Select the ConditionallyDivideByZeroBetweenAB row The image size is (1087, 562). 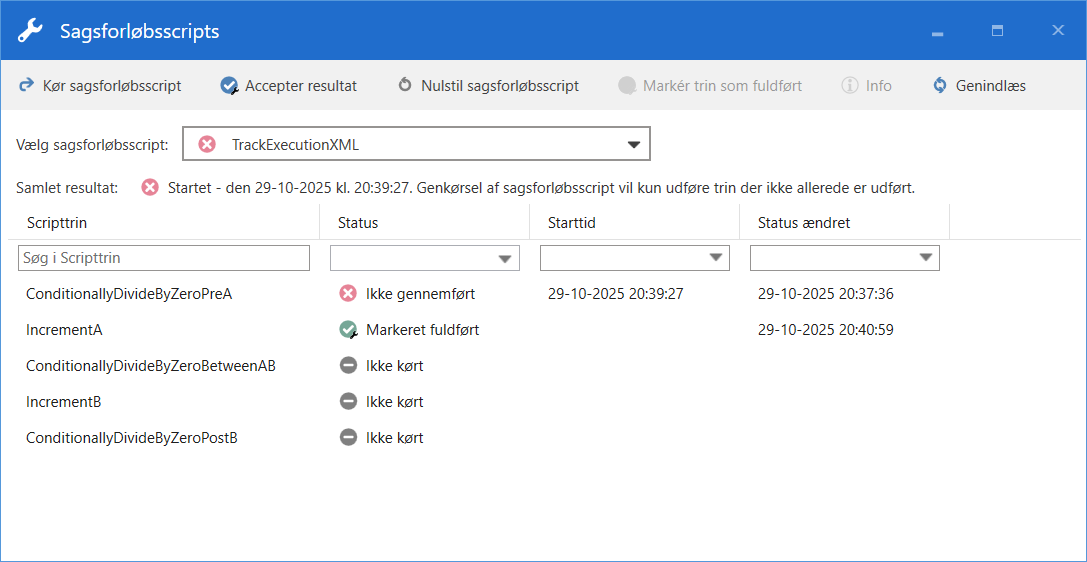point(150,366)
